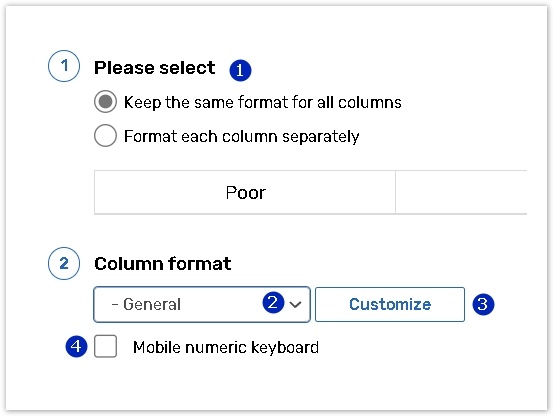Click the '– General' text in the combo box
553x416 pixels.
146,304
